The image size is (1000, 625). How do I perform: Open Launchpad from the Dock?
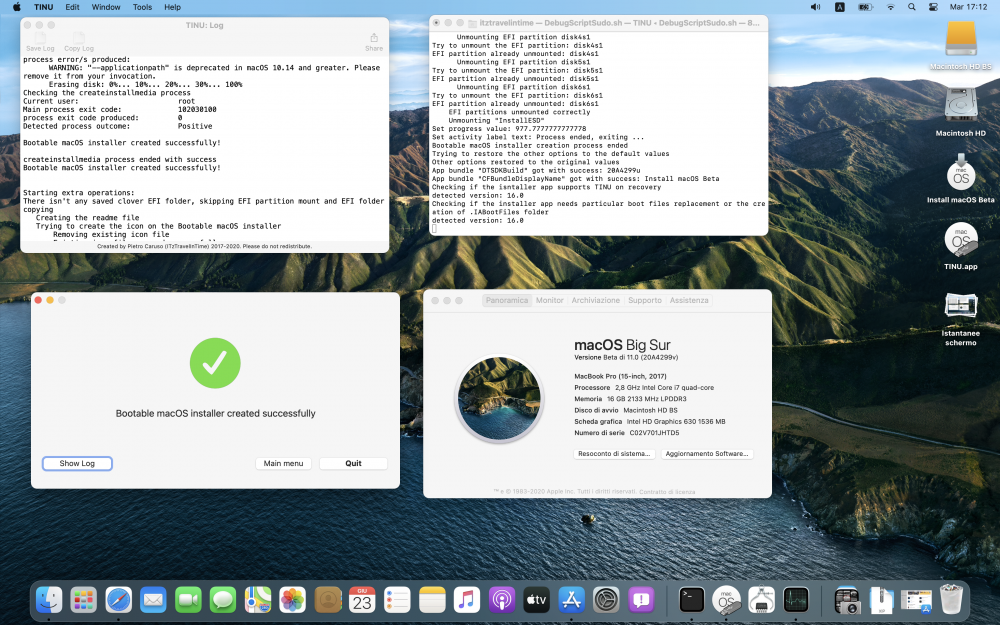[x=84, y=600]
